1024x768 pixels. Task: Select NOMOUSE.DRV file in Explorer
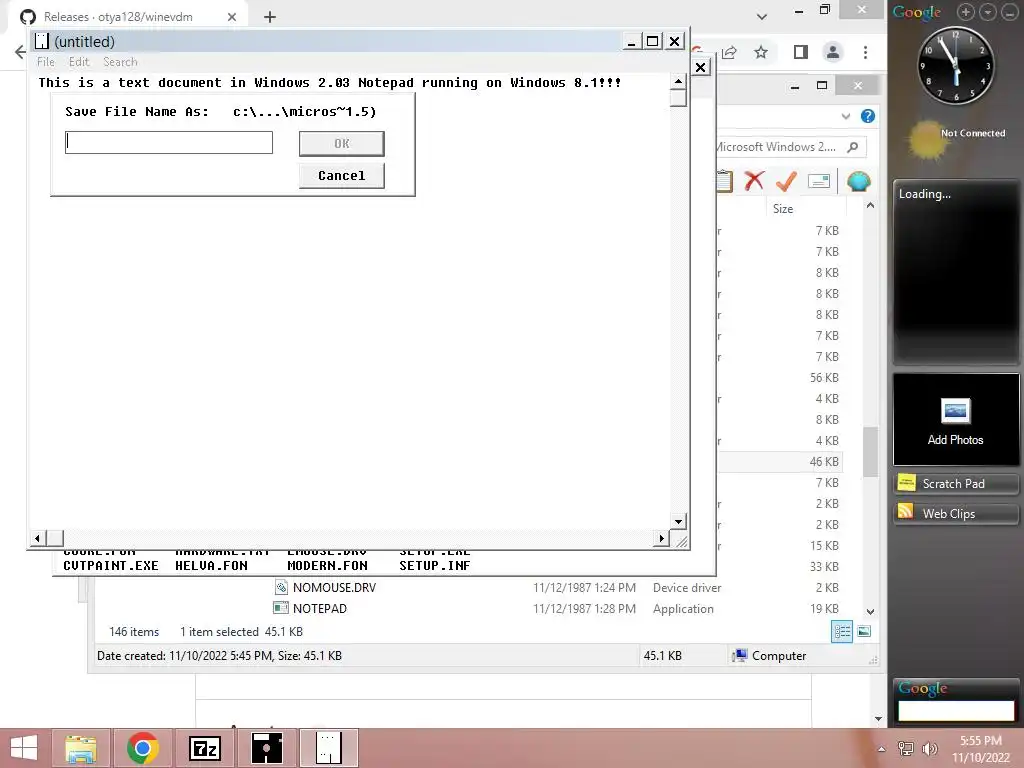click(334, 588)
